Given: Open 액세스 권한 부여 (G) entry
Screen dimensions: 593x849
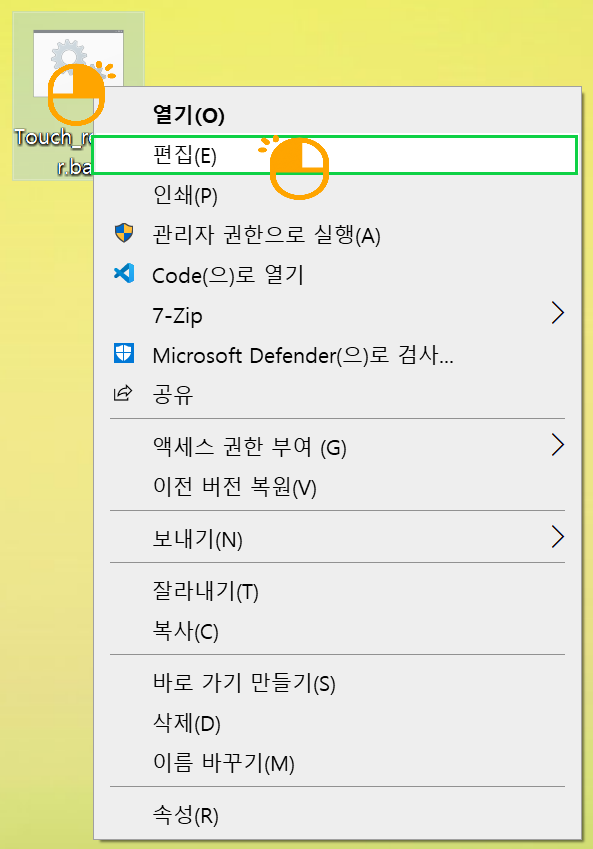Looking at the screenshot, I should (249, 447).
